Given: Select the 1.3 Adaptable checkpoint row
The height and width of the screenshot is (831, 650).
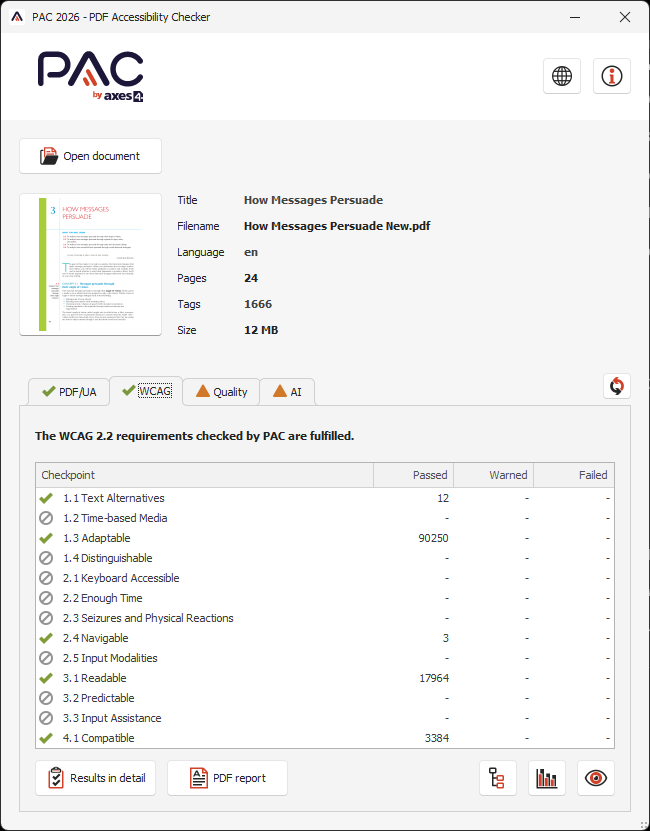Looking at the screenshot, I should (x=325, y=538).
